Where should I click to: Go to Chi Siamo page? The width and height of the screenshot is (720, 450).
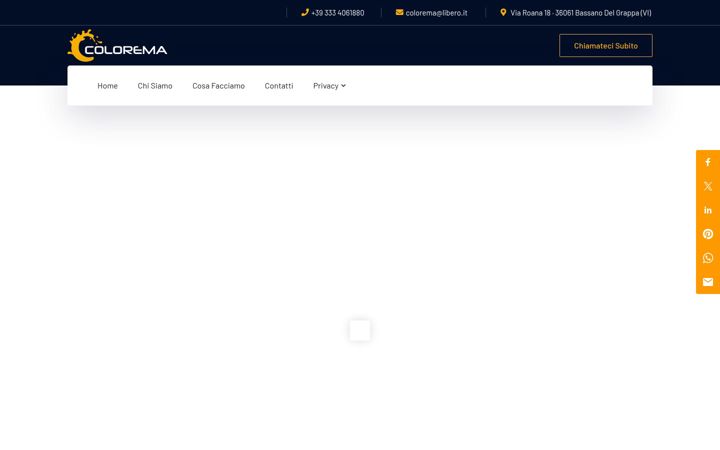[x=155, y=86]
